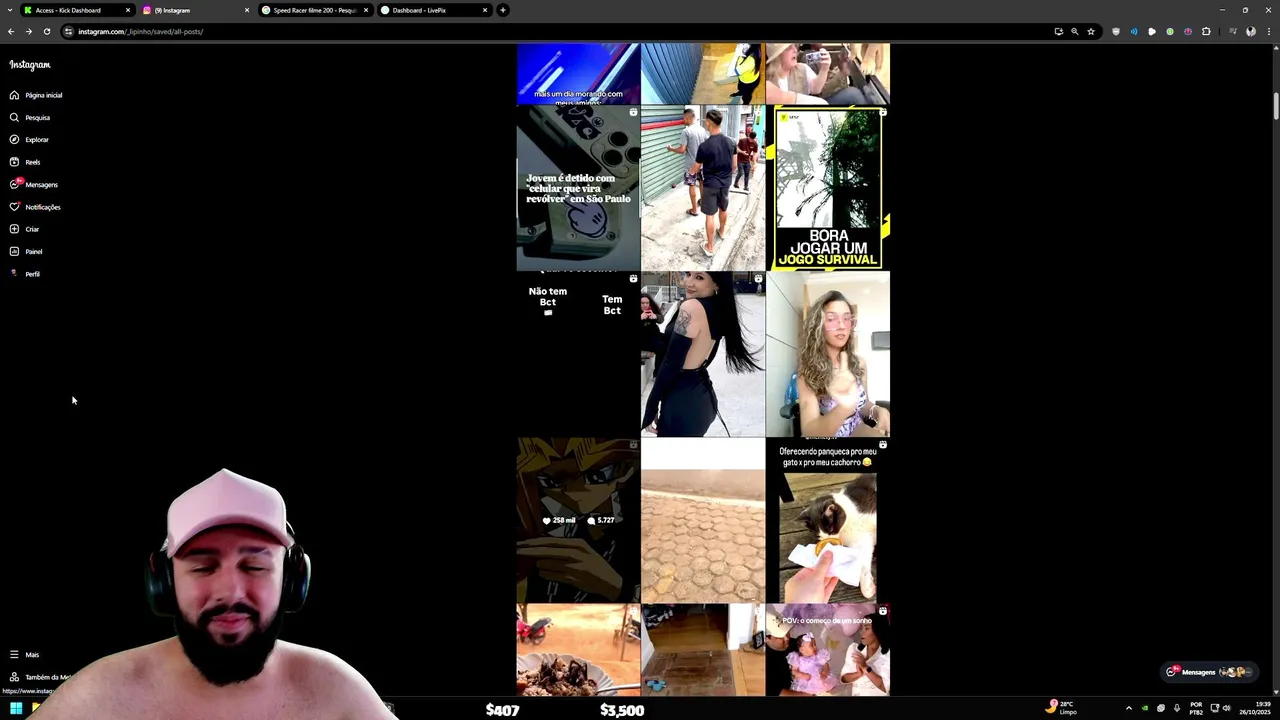Open the Extensions puzzle icon
Screen dimensions: 1280x720
[1206, 31]
